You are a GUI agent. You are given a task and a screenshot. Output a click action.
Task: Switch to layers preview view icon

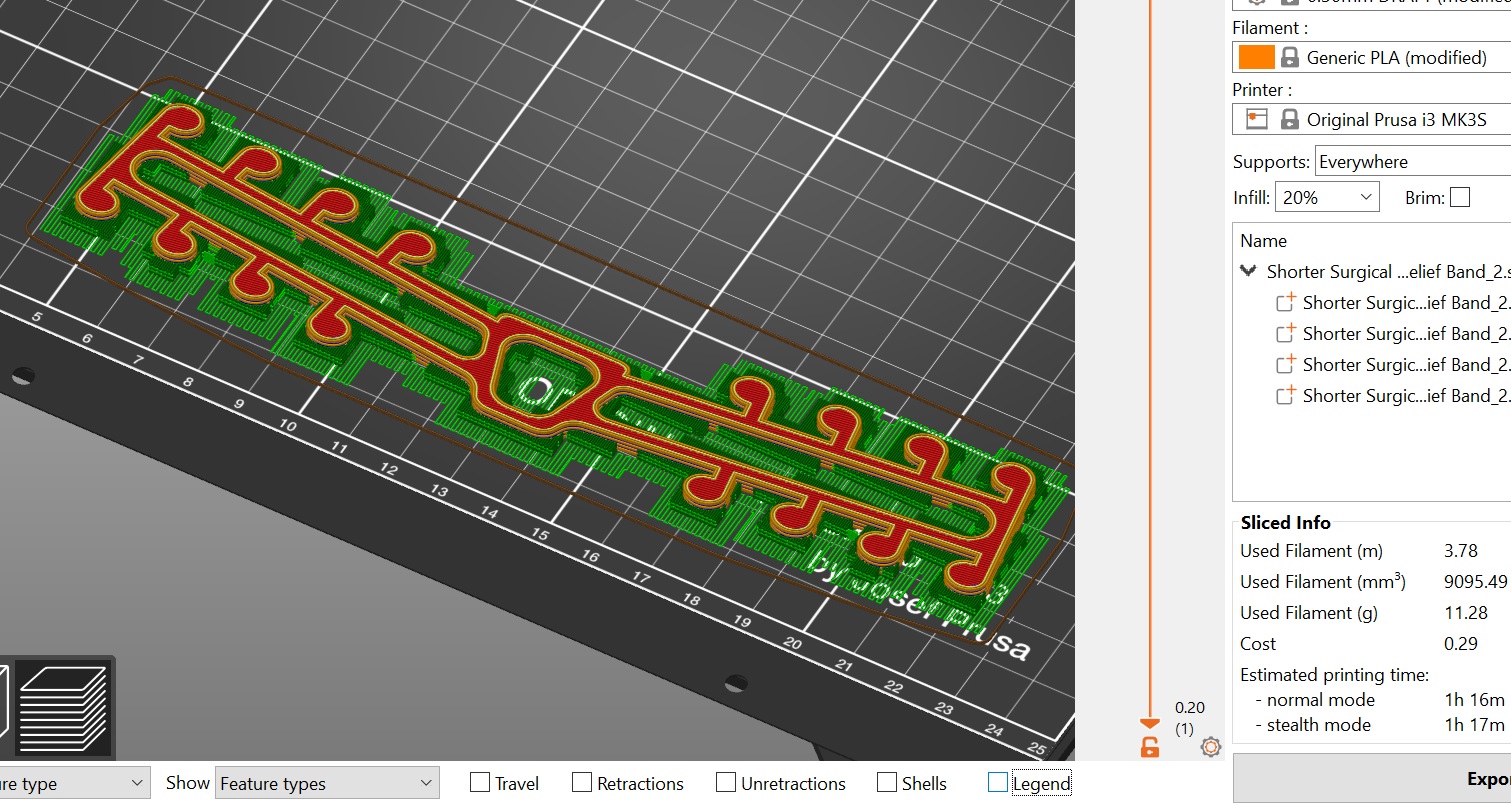62,707
